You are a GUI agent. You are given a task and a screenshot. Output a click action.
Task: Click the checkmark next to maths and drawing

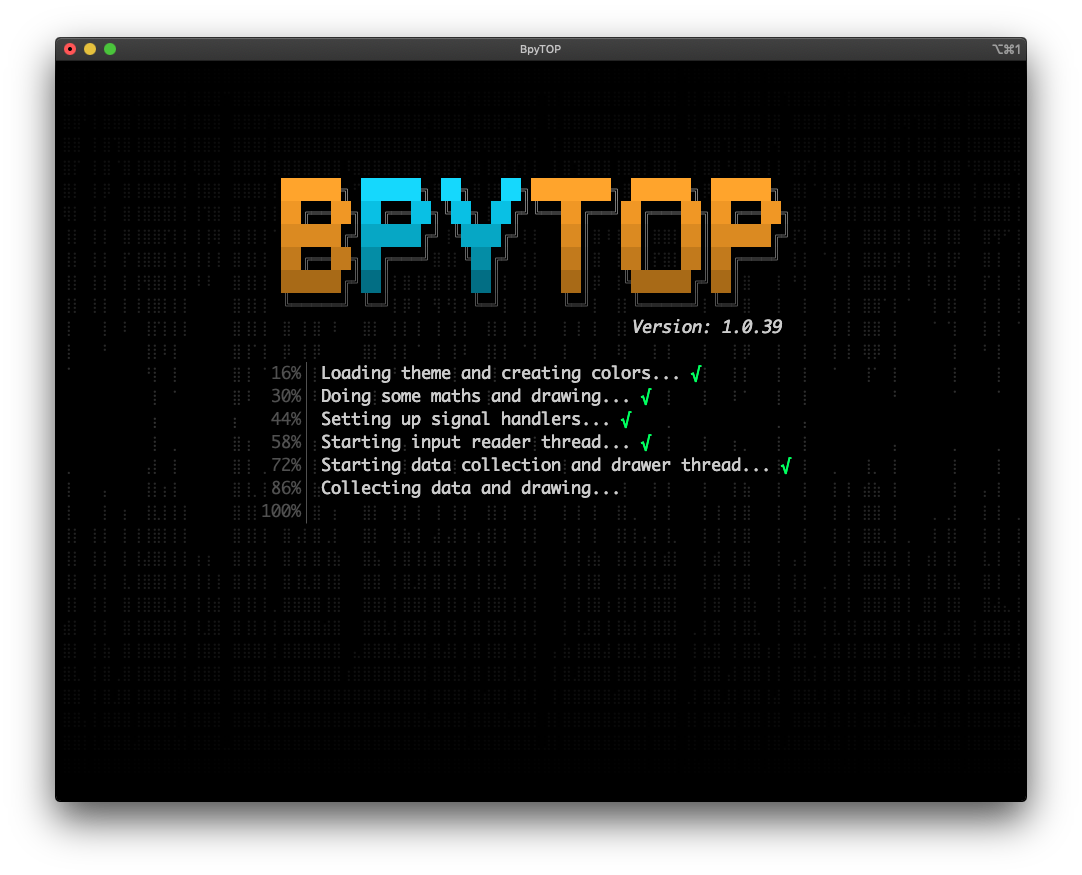point(646,396)
